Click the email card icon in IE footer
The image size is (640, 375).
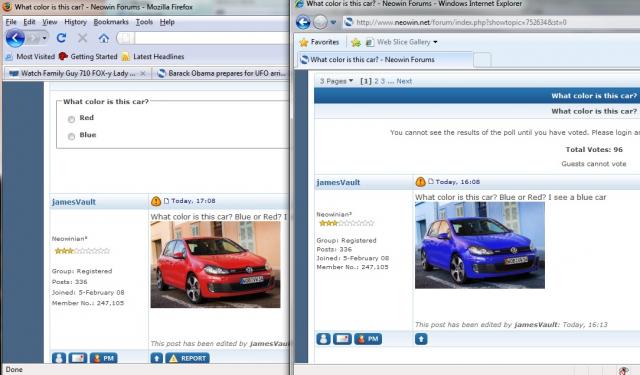pyautogui.click(x=342, y=339)
